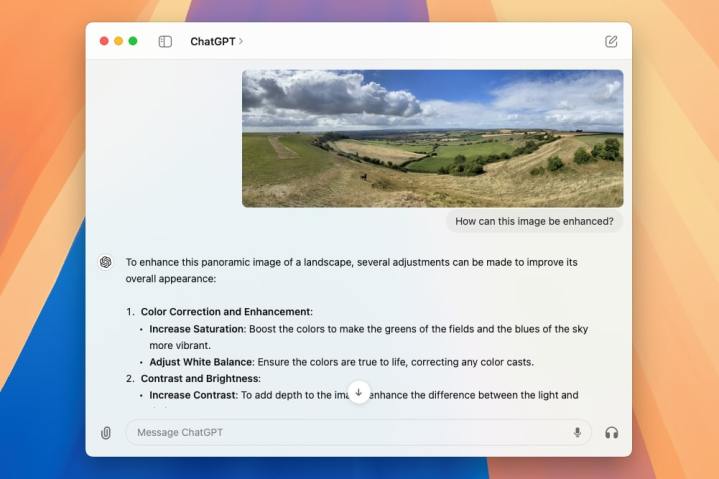Click the 'To enhance this panoramic image' paragraph
The height and width of the screenshot is (479, 719).
coord(351,270)
